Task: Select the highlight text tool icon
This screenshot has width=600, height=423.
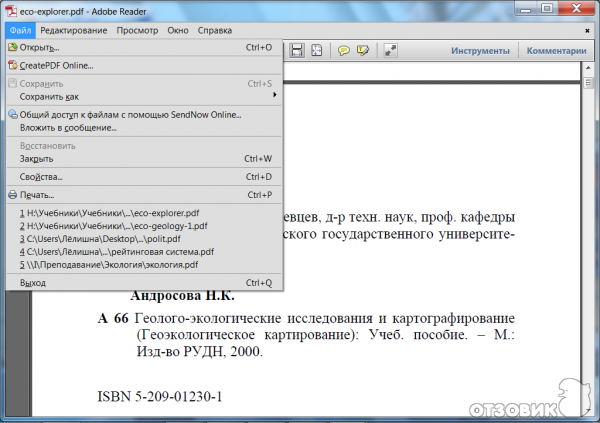Action: pyautogui.click(x=362, y=50)
